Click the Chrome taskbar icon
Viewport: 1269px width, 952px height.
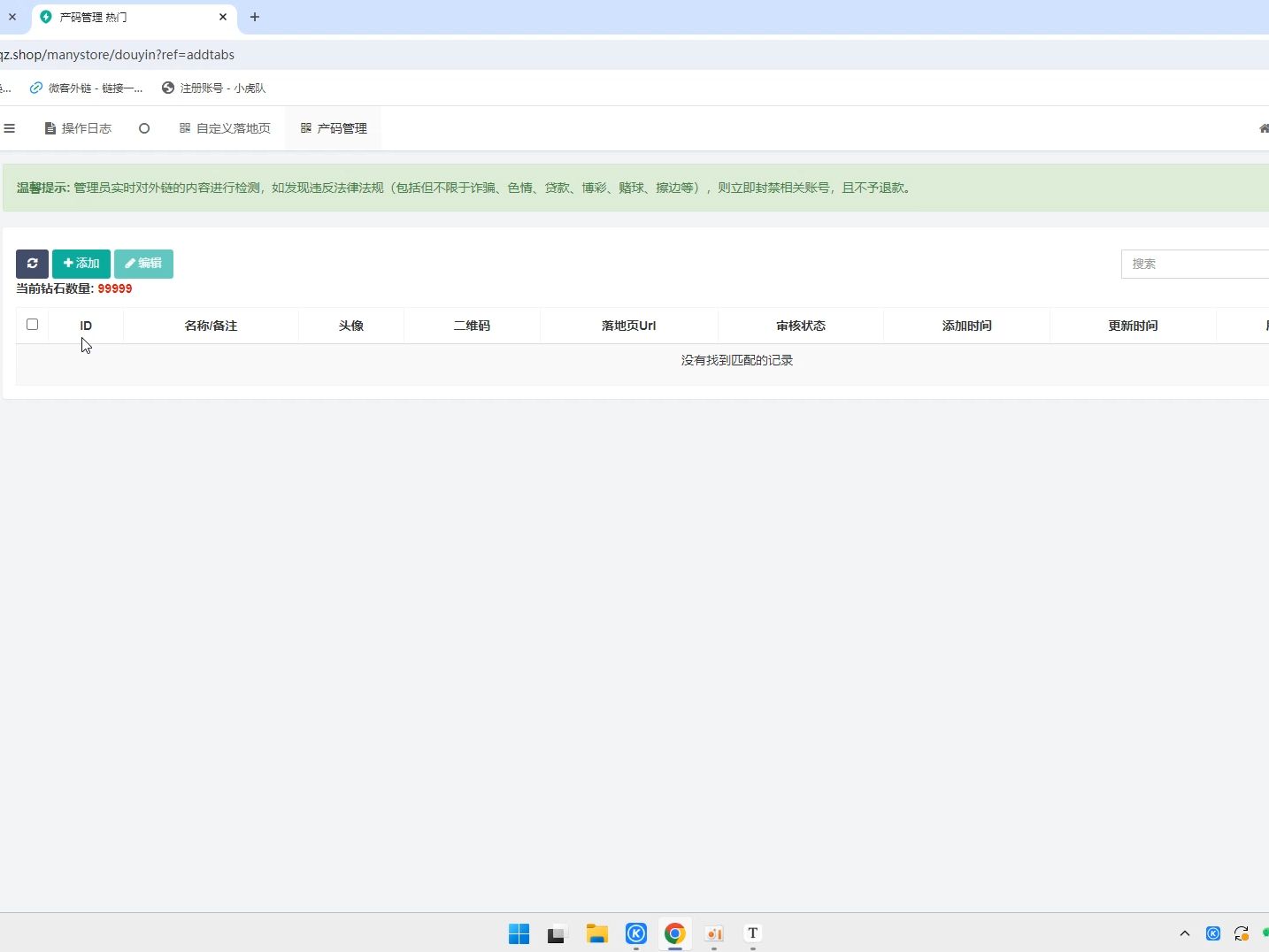click(x=675, y=933)
